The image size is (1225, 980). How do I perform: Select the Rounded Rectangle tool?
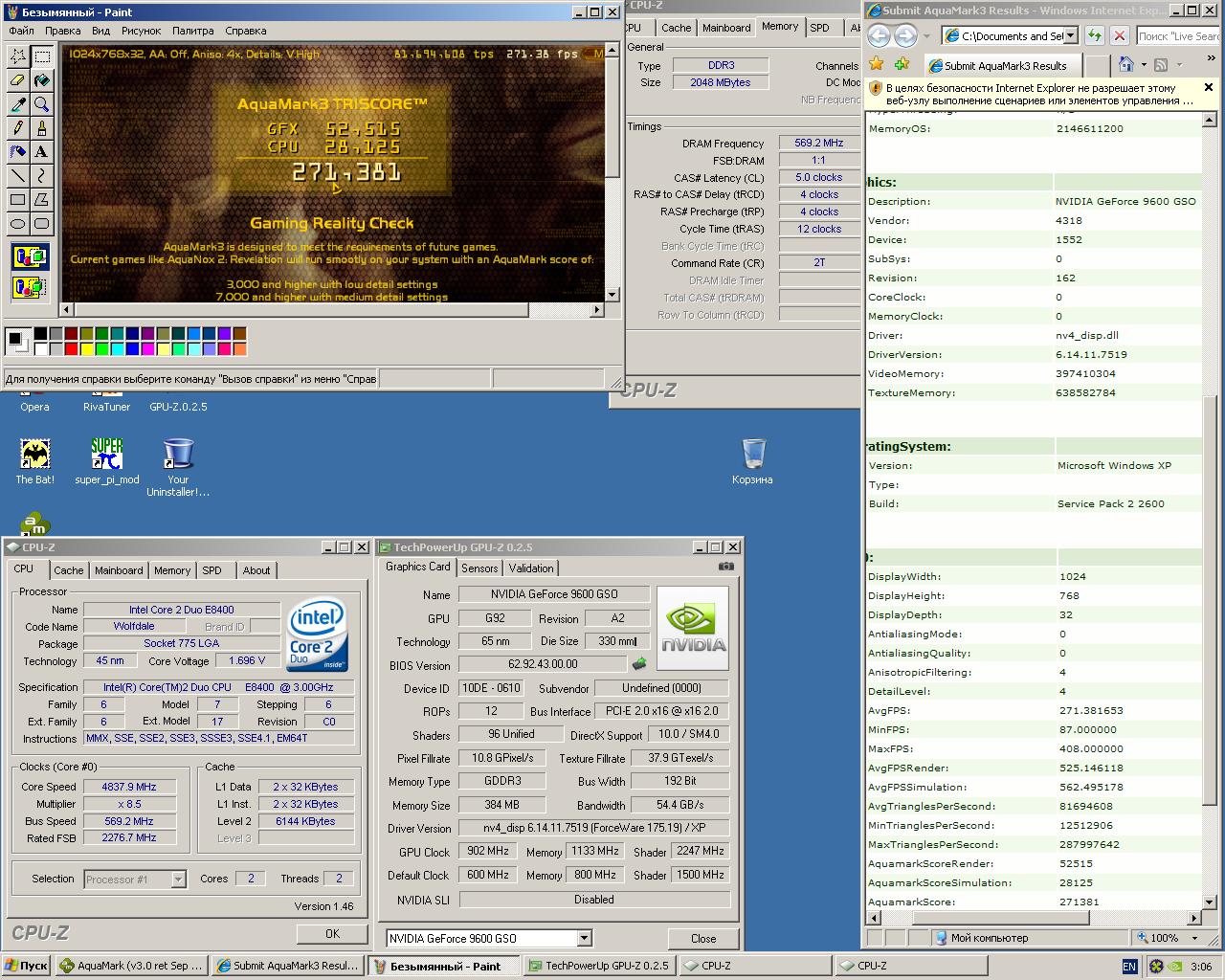[42, 224]
